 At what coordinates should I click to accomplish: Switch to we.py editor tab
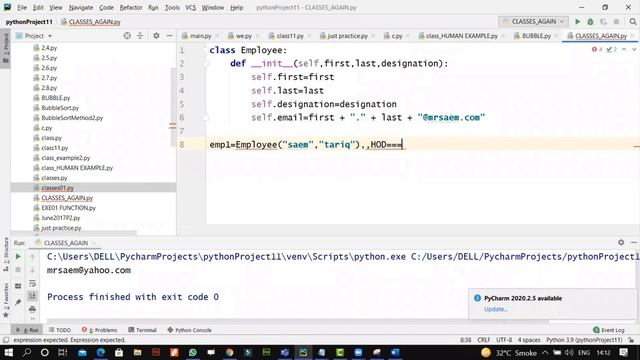pyautogui.click(x=243, y=36)
